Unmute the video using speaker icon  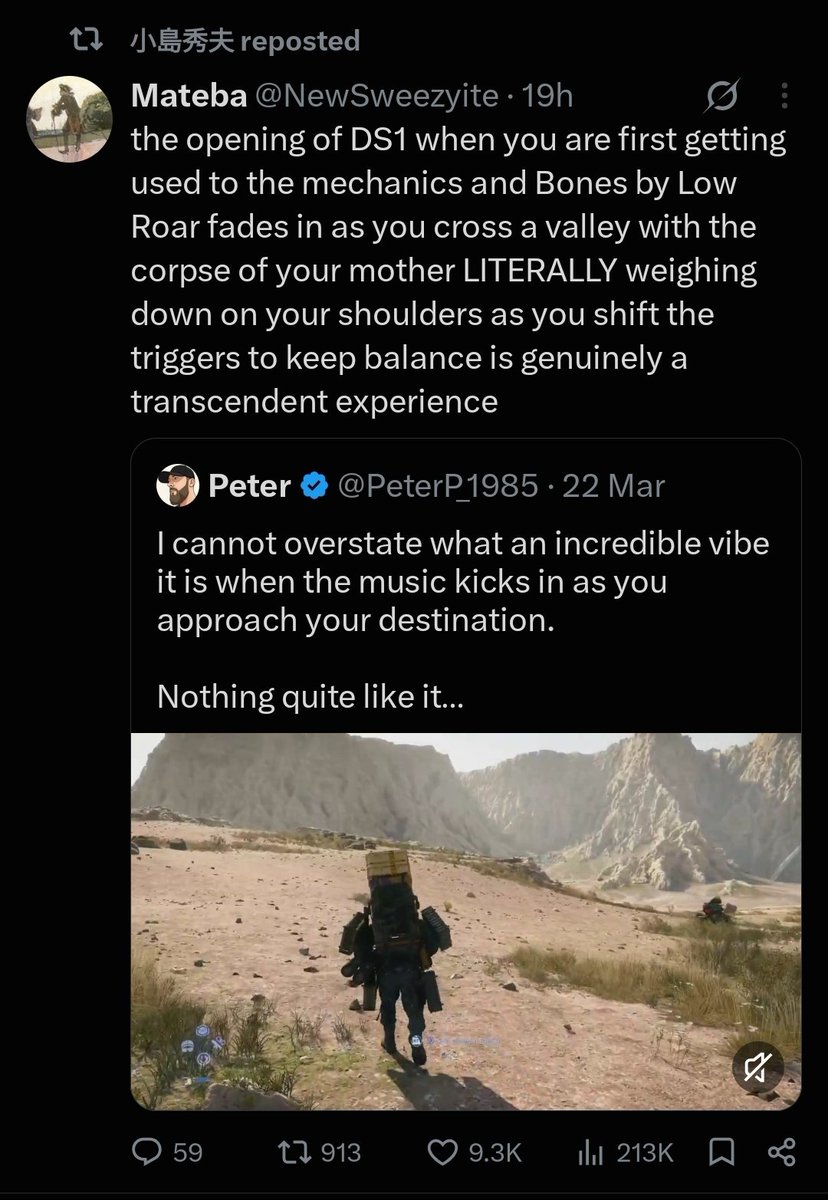[756, 1069]
